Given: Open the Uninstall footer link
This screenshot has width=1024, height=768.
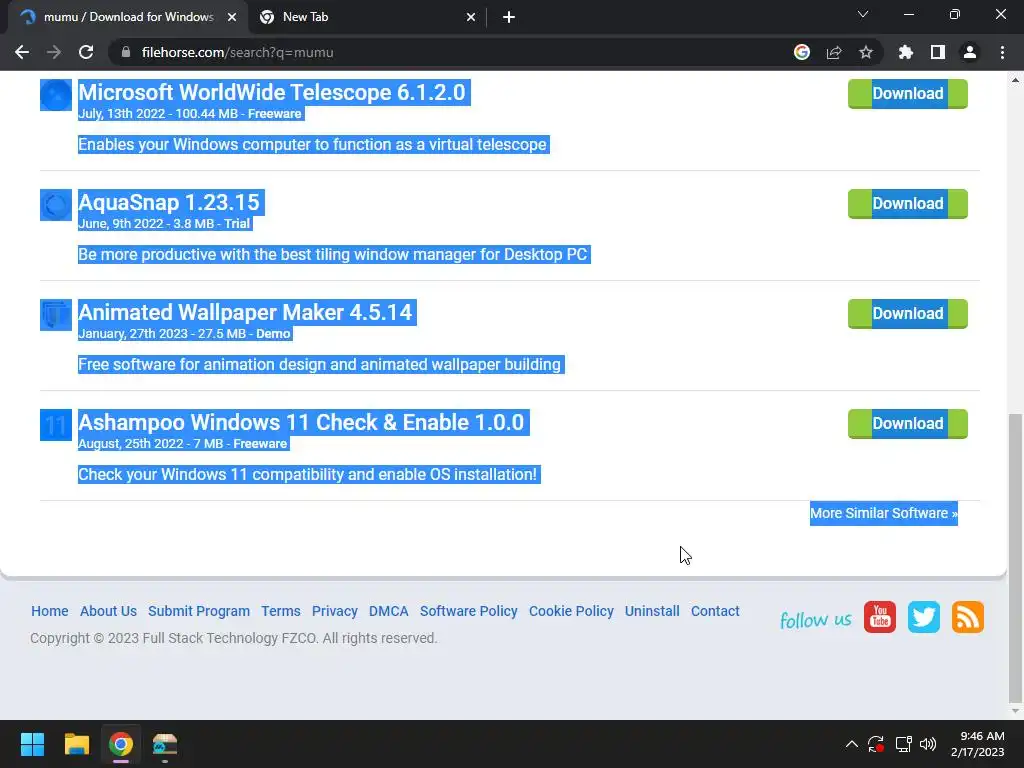Looking at the screenshot, I should 652,611.
